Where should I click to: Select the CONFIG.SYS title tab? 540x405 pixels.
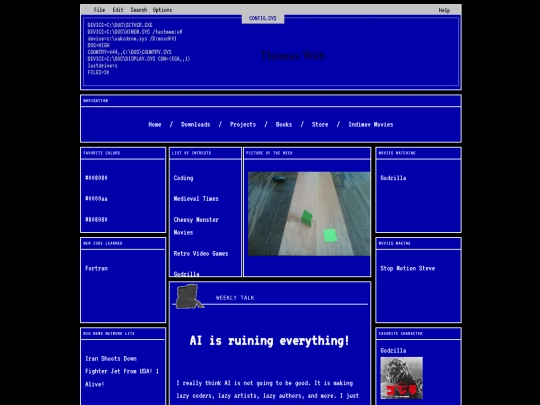point(263,18)
